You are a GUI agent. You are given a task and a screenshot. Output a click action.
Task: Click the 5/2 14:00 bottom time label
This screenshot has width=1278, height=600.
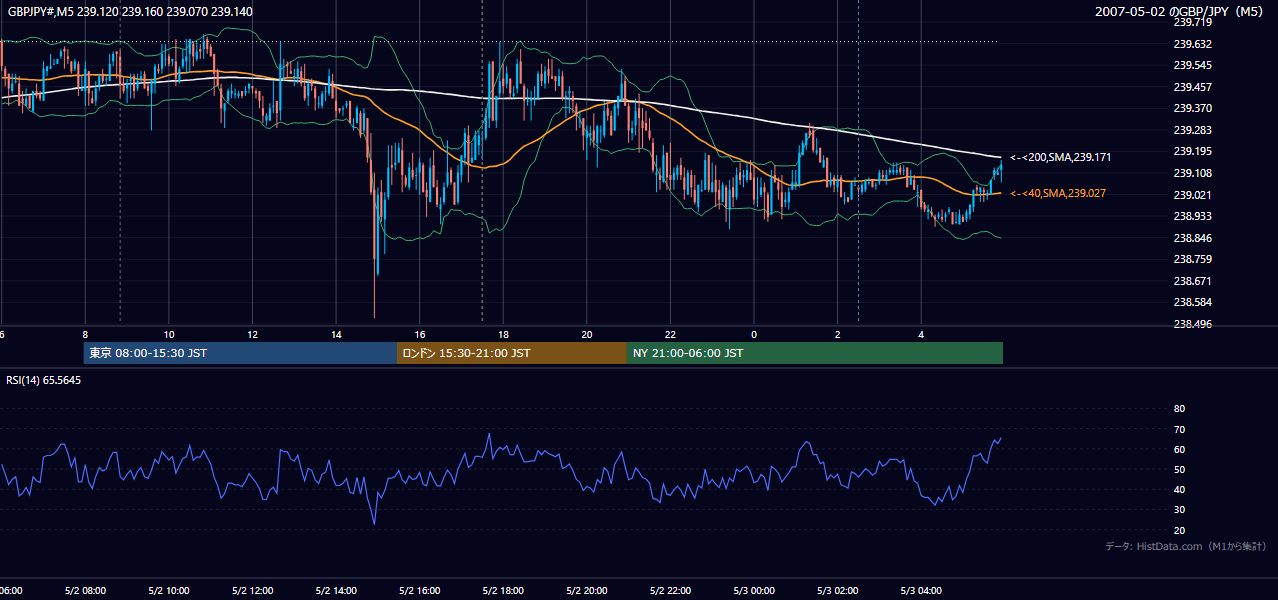coord(336,591)
